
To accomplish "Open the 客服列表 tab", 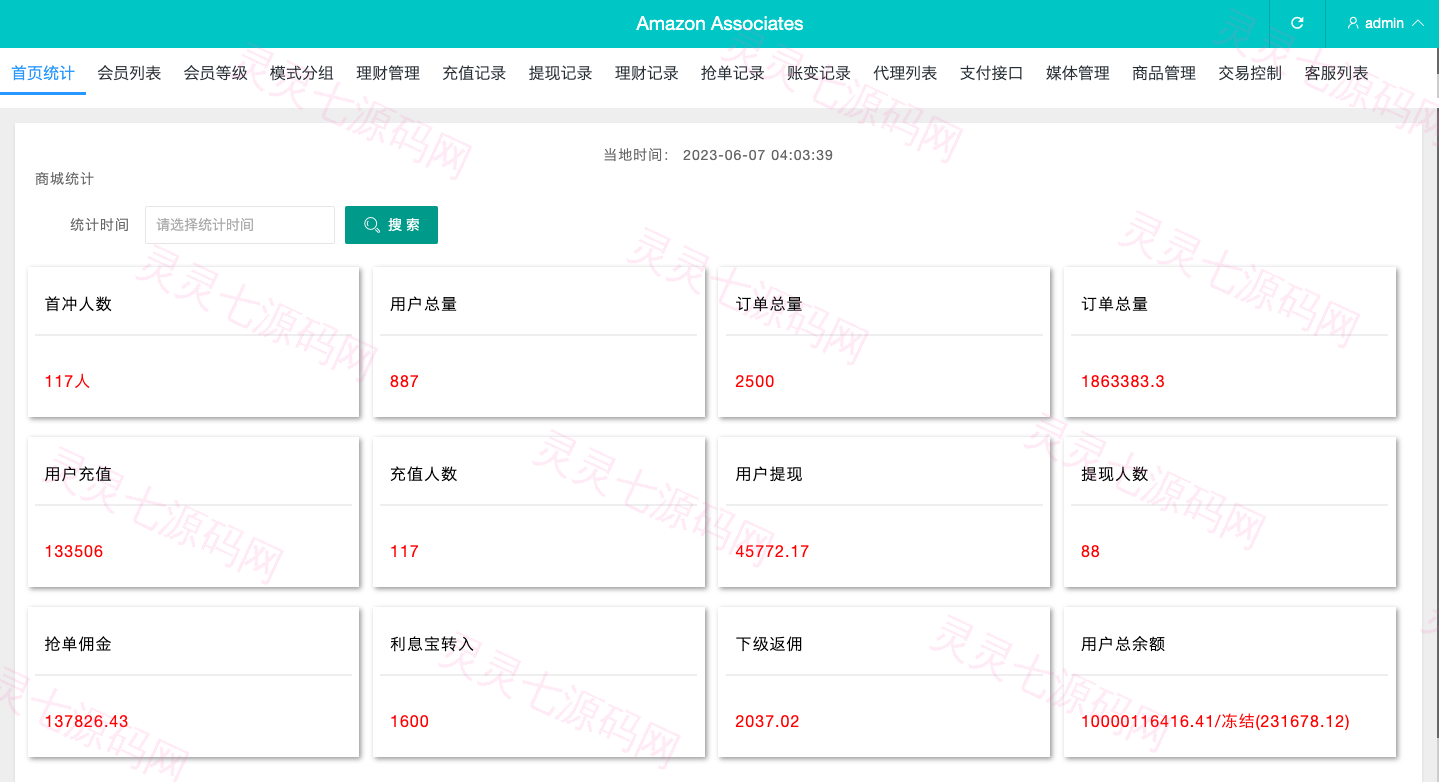I will tap(1337, 73).
